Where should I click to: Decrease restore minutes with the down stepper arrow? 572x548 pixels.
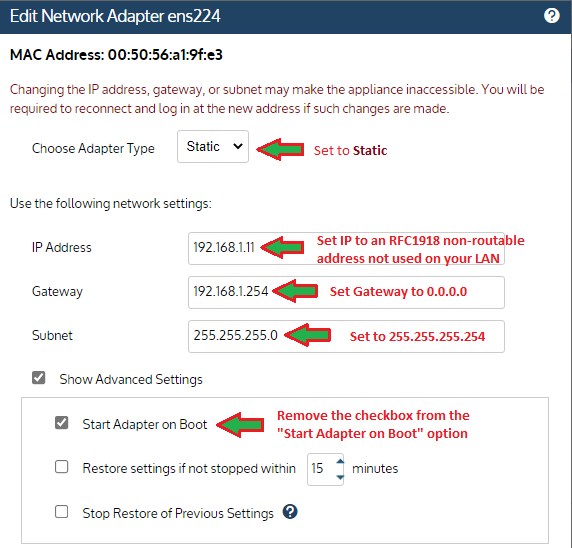coord(340,477)
